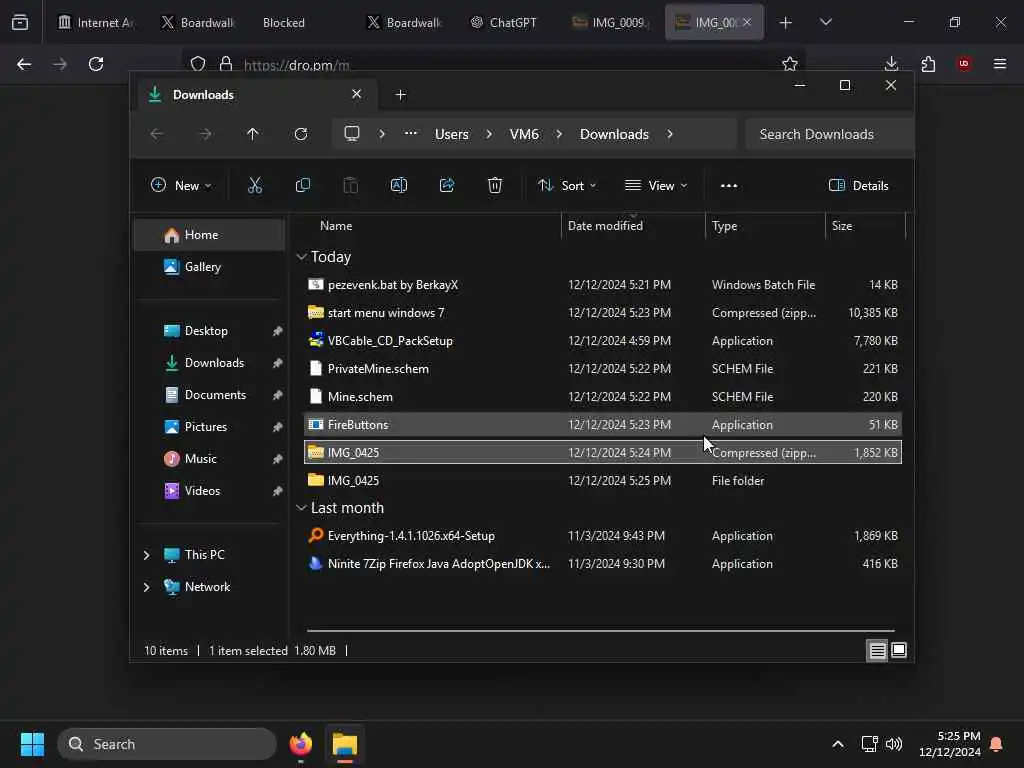
Task: Refresh the Downloads folder view
Action: (x=300, y=134)
